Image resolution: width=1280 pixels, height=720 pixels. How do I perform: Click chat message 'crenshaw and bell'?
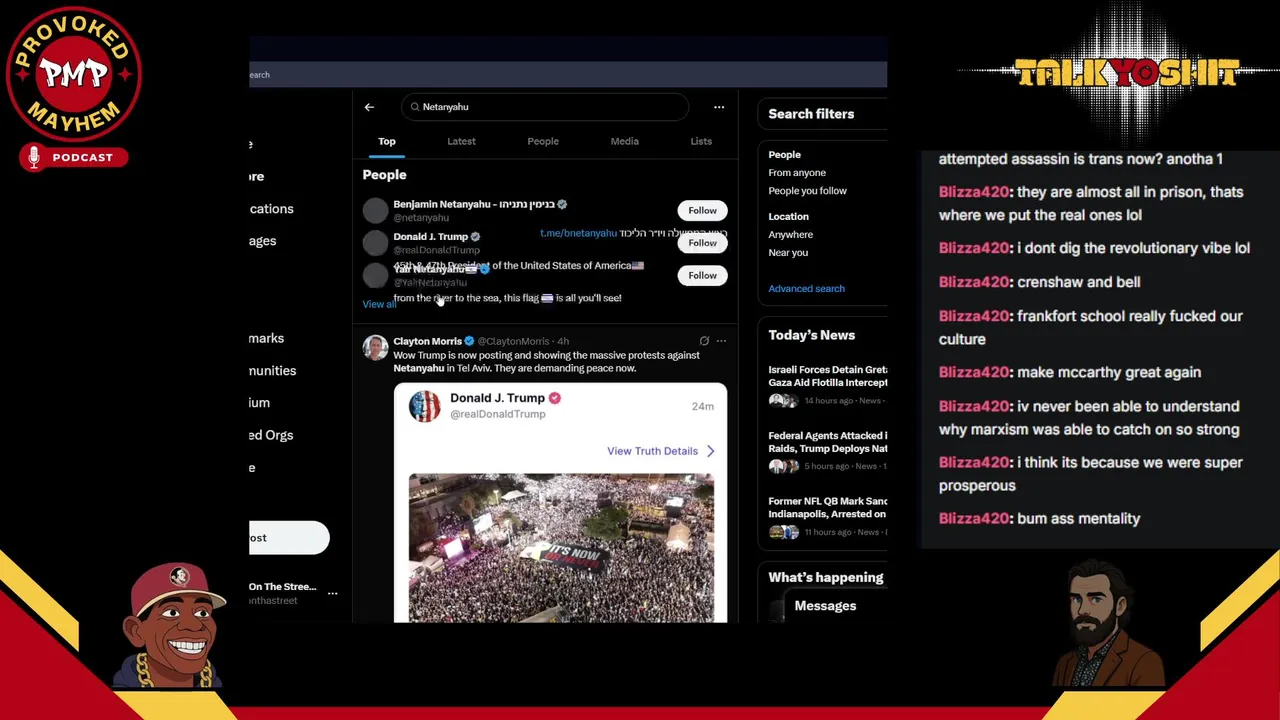[1040, 282]
